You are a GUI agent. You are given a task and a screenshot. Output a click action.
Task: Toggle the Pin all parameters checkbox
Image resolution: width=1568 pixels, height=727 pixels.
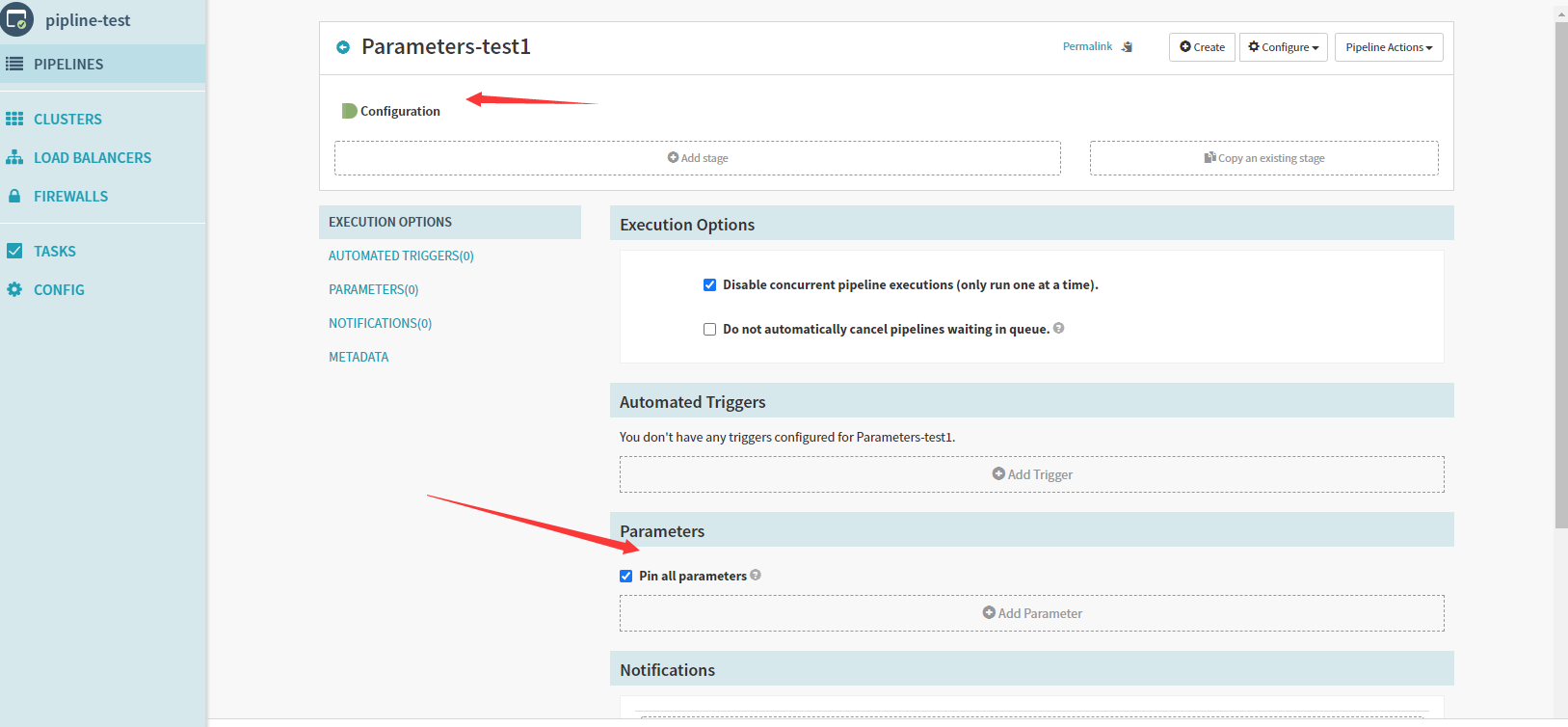(626, 576)
